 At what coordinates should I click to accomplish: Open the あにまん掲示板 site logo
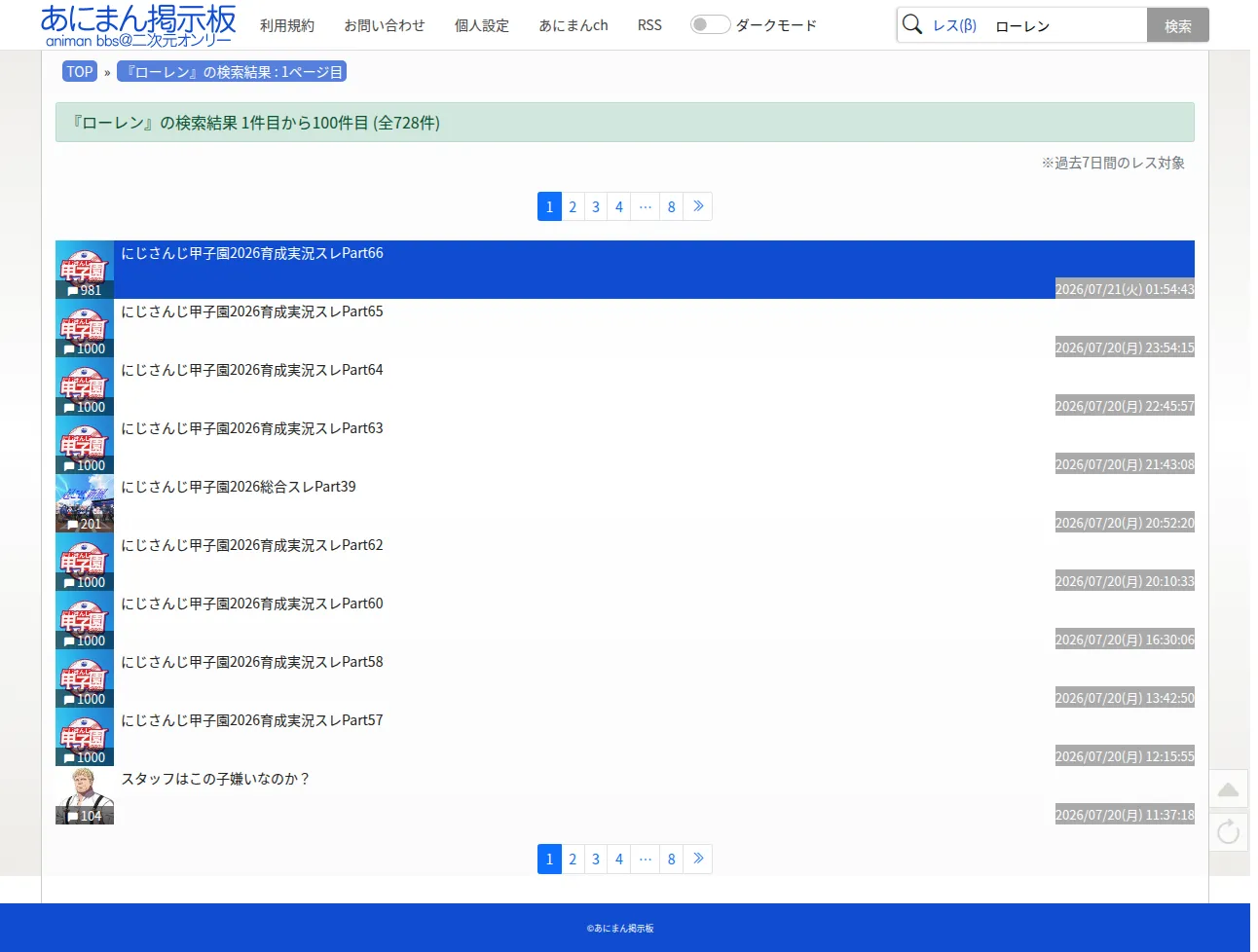tap(138, 25)
